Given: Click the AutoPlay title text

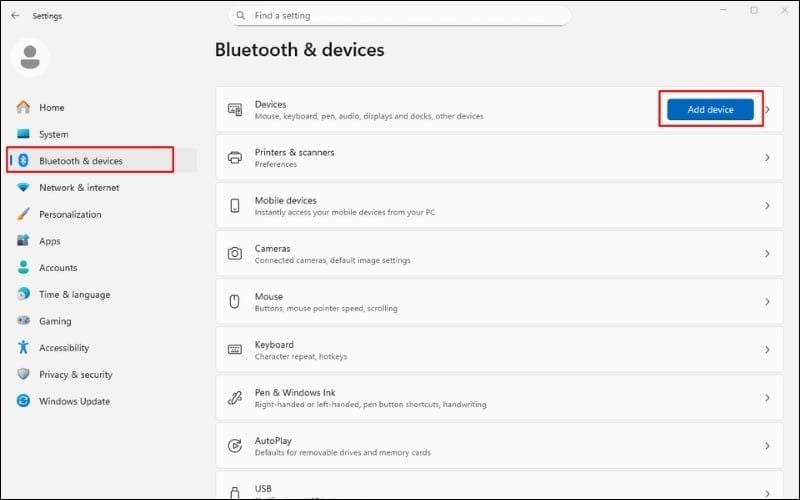Looking at the screenshot, I should pos(273,440).
